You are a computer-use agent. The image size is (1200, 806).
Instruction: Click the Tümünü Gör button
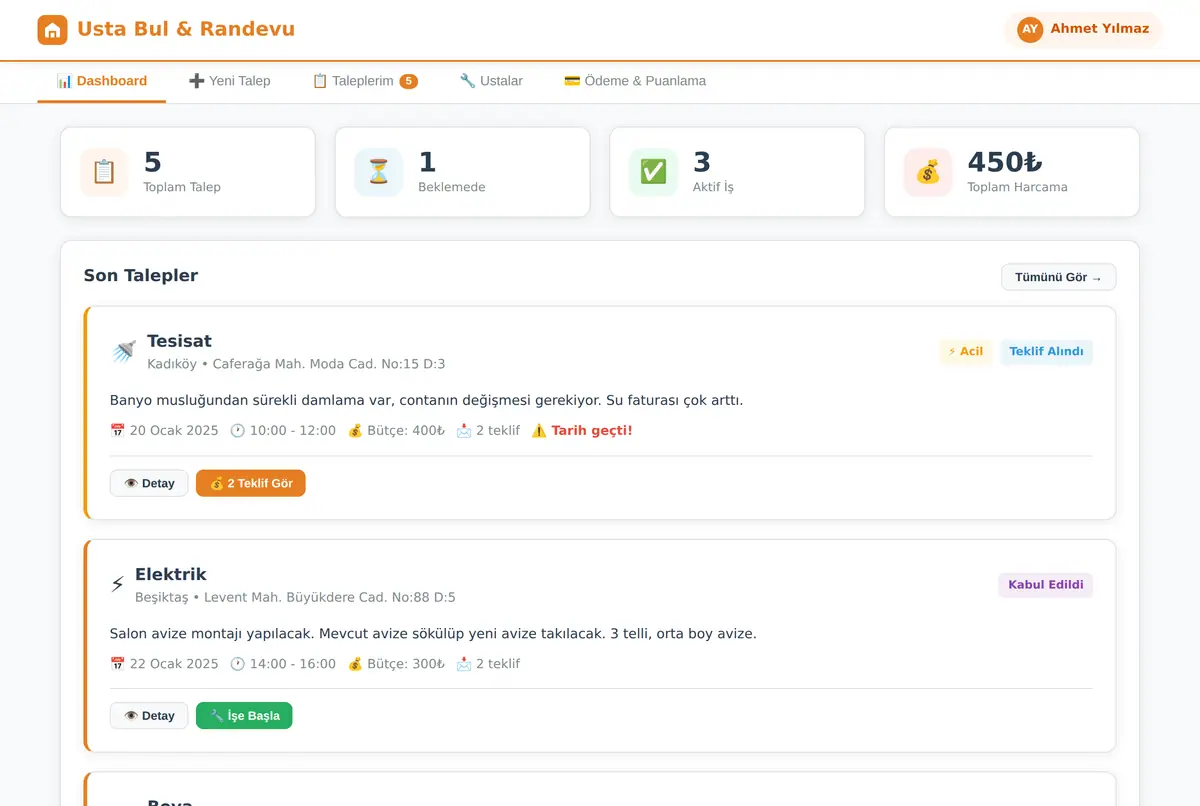coord(1058,277)
